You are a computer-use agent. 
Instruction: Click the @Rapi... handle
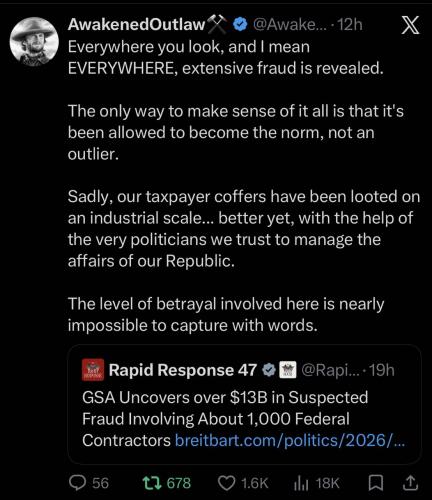(331, 370)
